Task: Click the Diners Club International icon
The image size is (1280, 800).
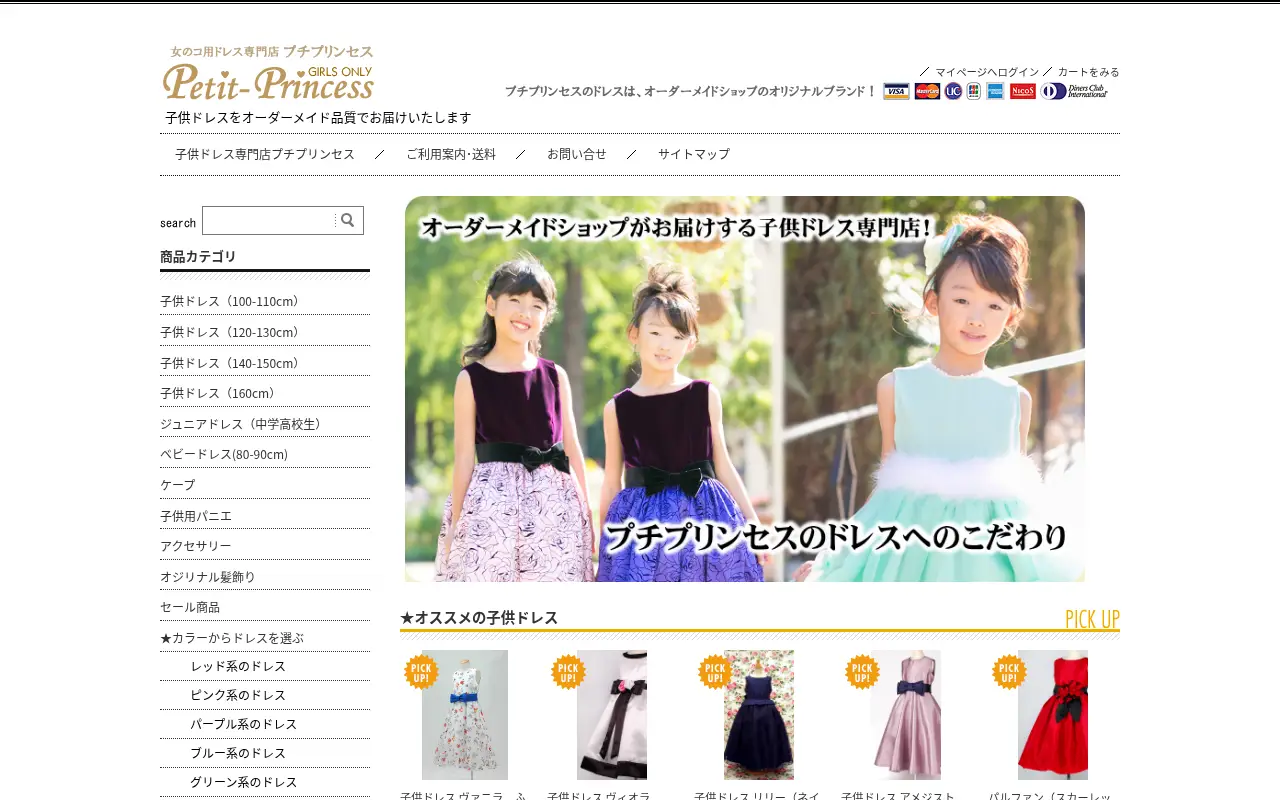Action: [1075, 91]
